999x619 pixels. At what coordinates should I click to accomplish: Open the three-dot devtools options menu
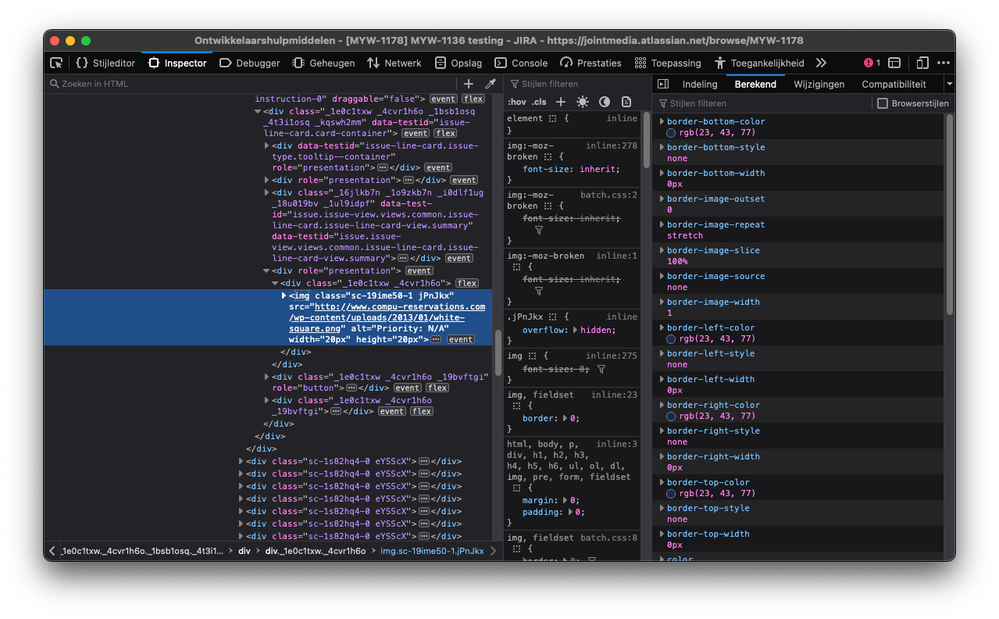[944, 63]
